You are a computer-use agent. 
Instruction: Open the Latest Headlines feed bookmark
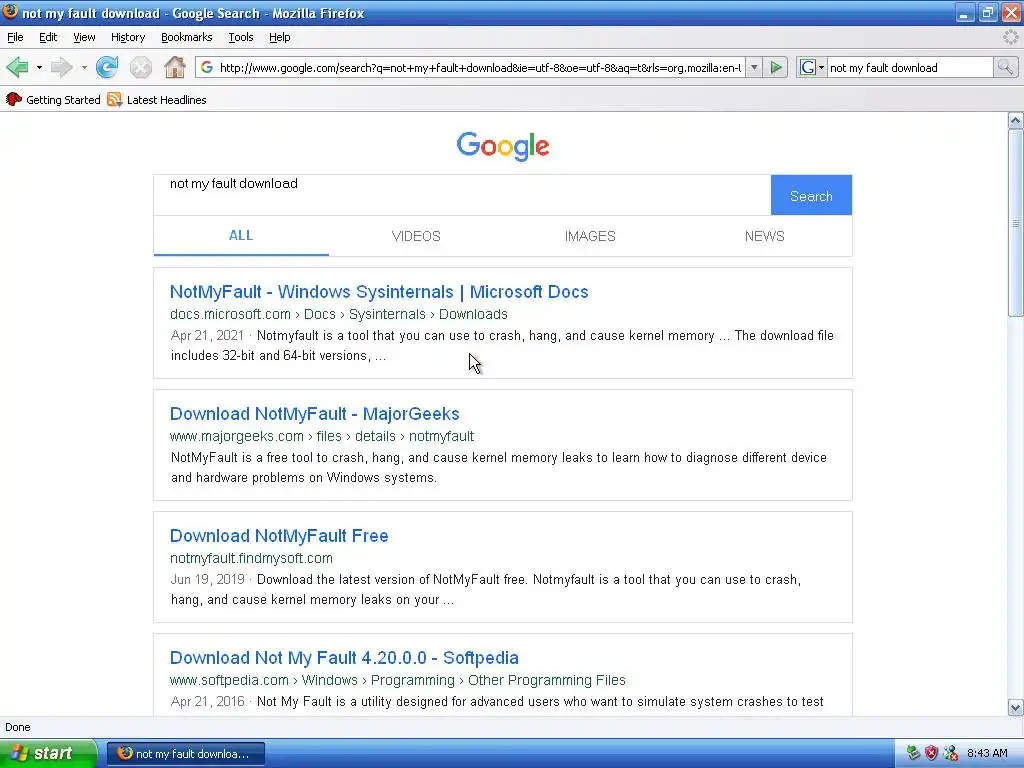[157, 100]
